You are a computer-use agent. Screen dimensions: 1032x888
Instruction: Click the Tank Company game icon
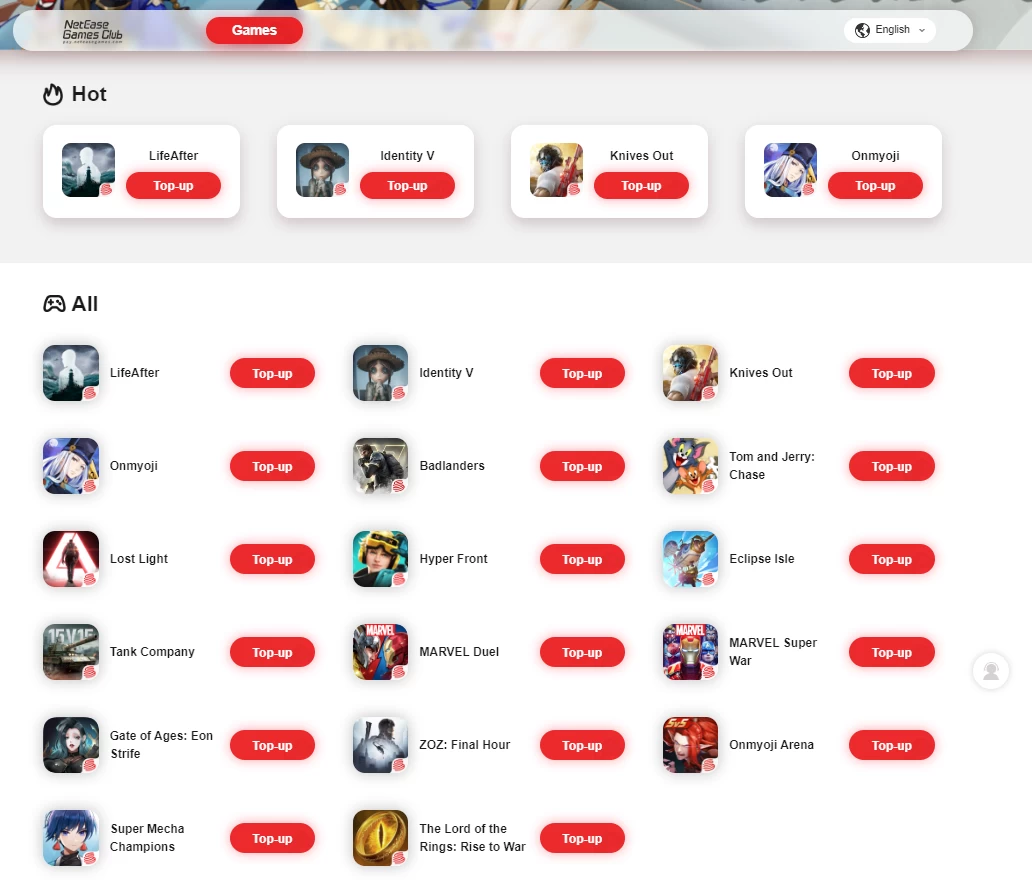[71, 652]
